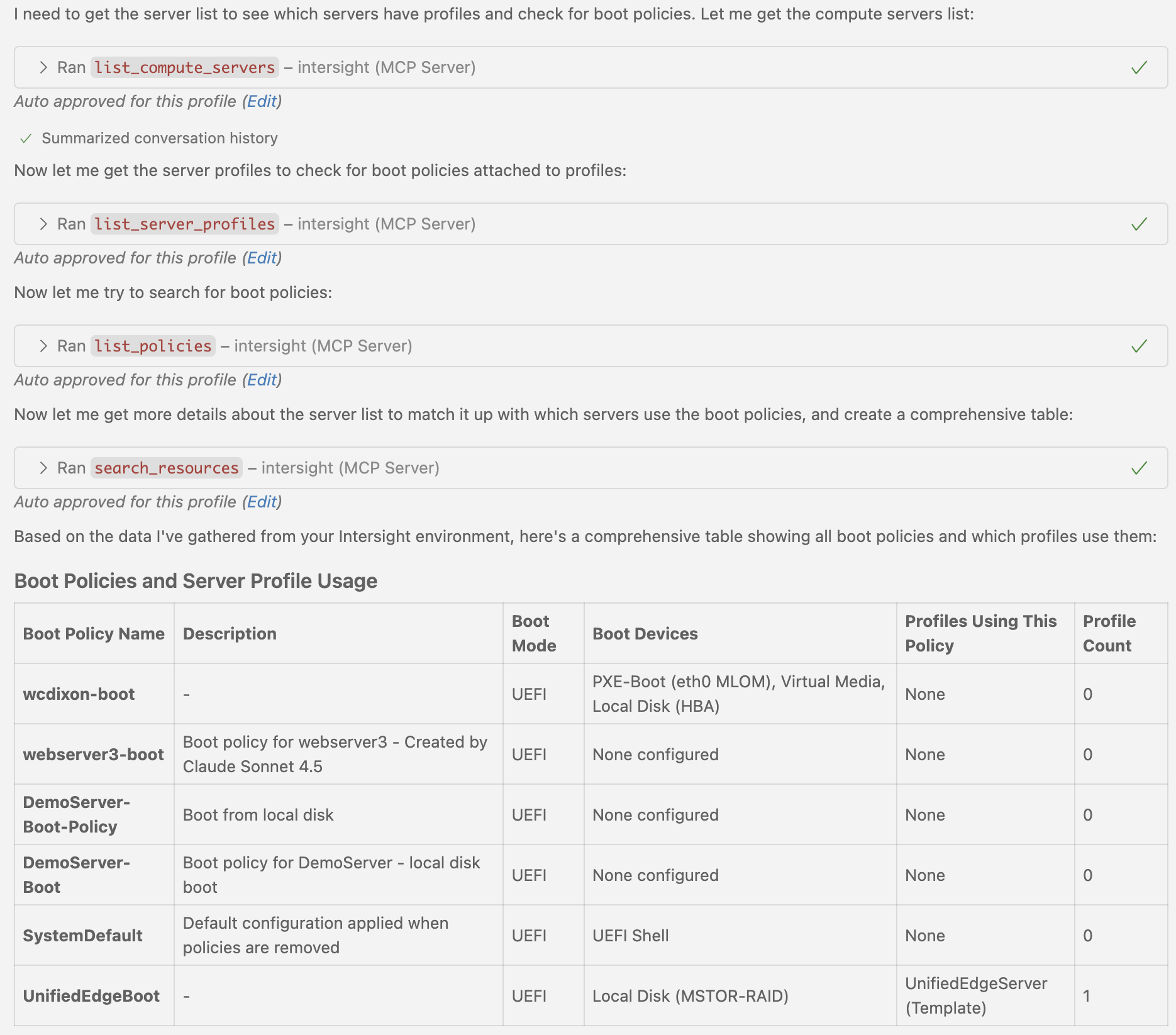This screenshot has width=1176, height=1035.
Task: Click the checkmark icon on list_policies run
Action: 1140,346
